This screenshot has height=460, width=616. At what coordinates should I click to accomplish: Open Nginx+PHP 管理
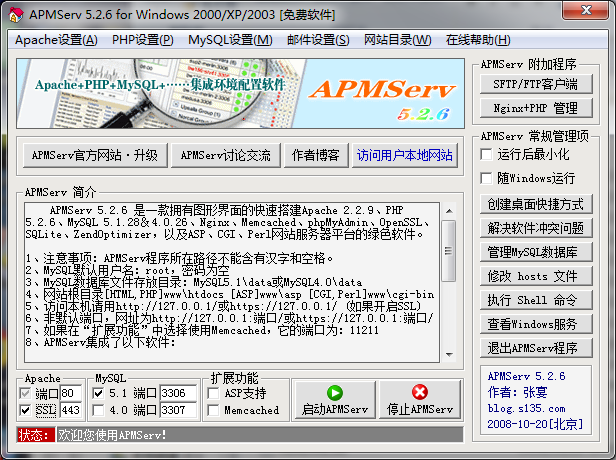coord(536,108)
